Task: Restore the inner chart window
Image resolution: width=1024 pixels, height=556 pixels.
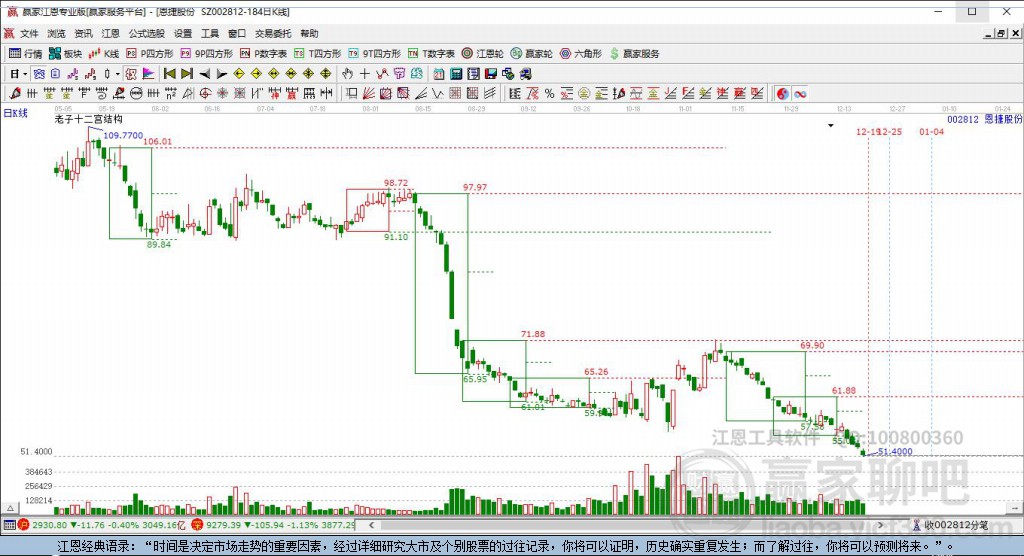Action: pos(1001,33)
